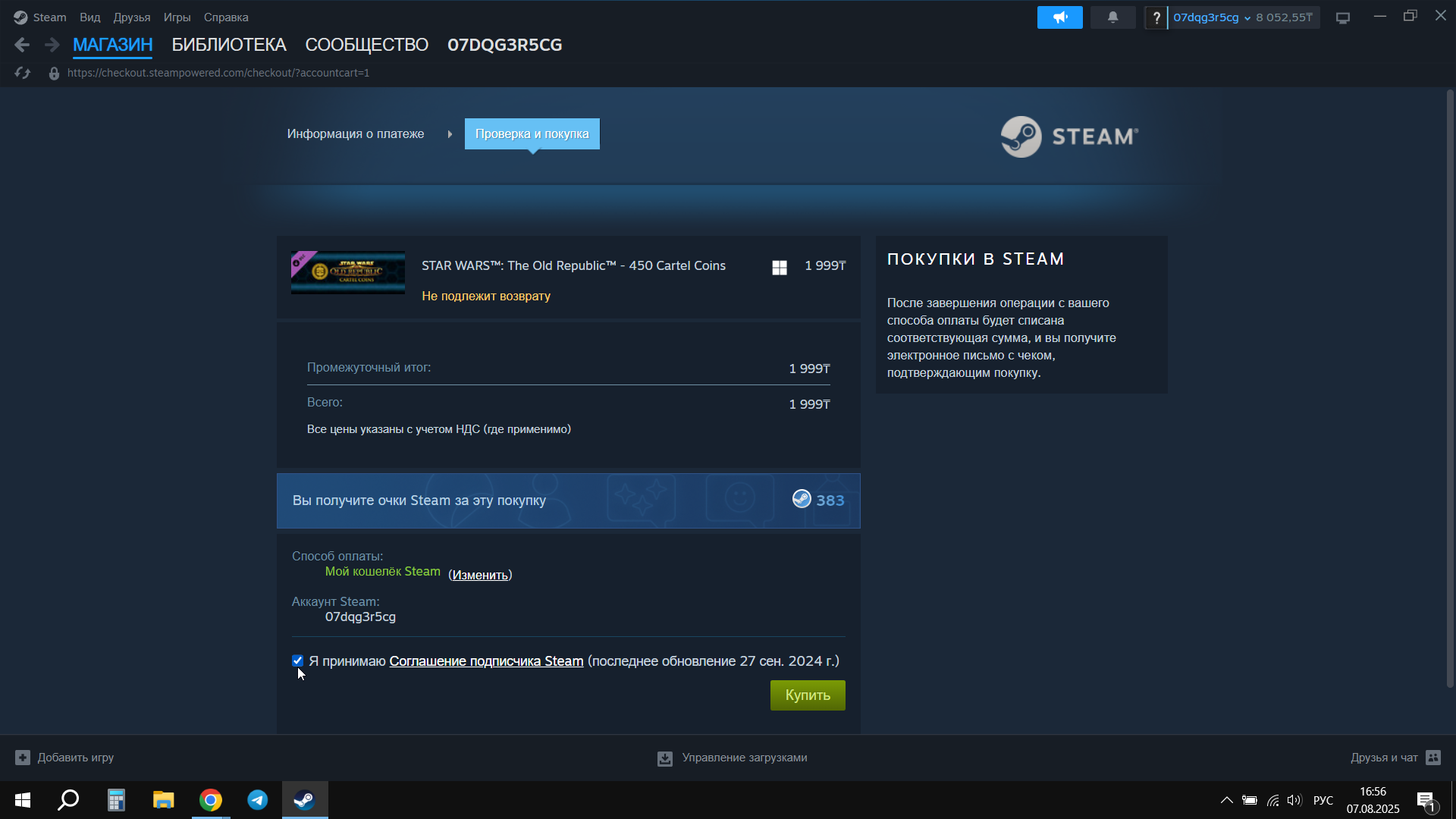1456x819 pixels.
Task: Open the taskbar clock 16:56
Action: coord(1373,792)
